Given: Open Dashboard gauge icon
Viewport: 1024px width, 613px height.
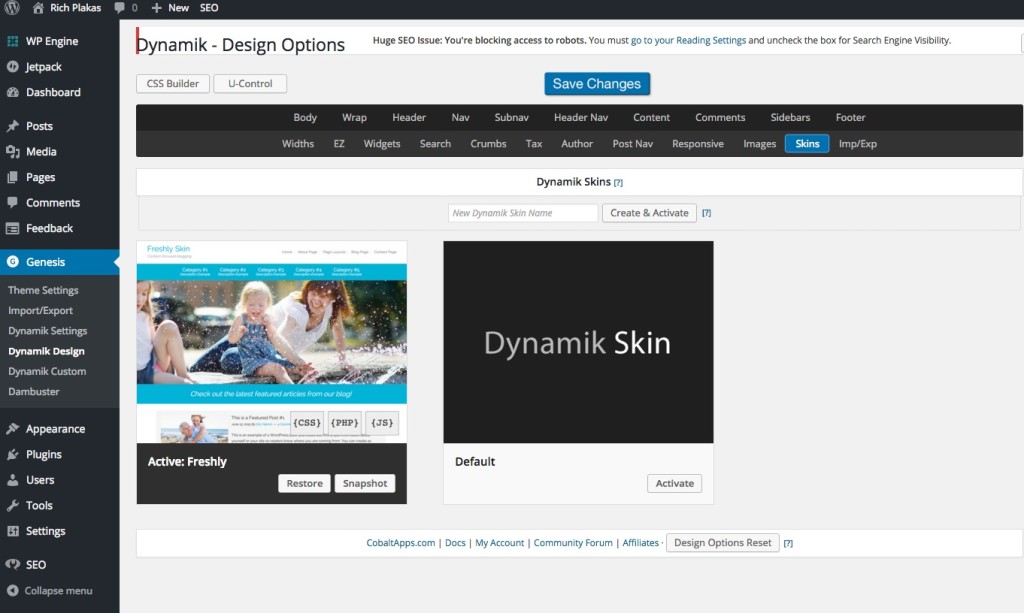Looking at the screenshot, I should [12, 92].
